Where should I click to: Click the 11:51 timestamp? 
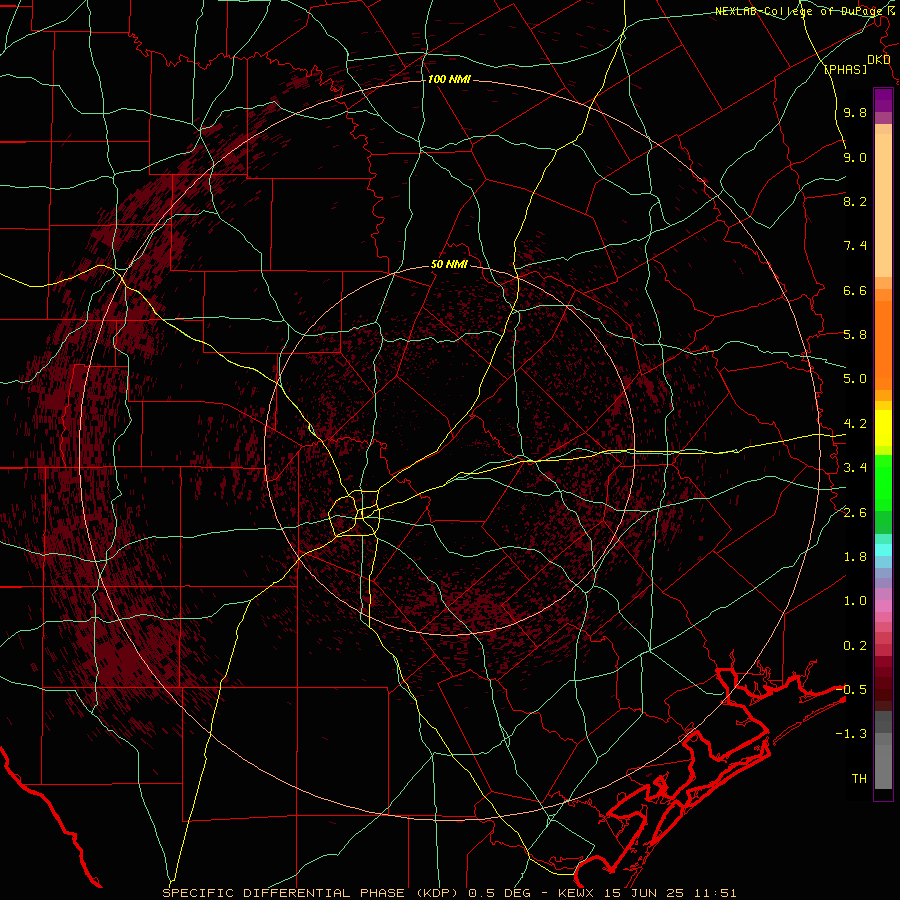point(714,893)
